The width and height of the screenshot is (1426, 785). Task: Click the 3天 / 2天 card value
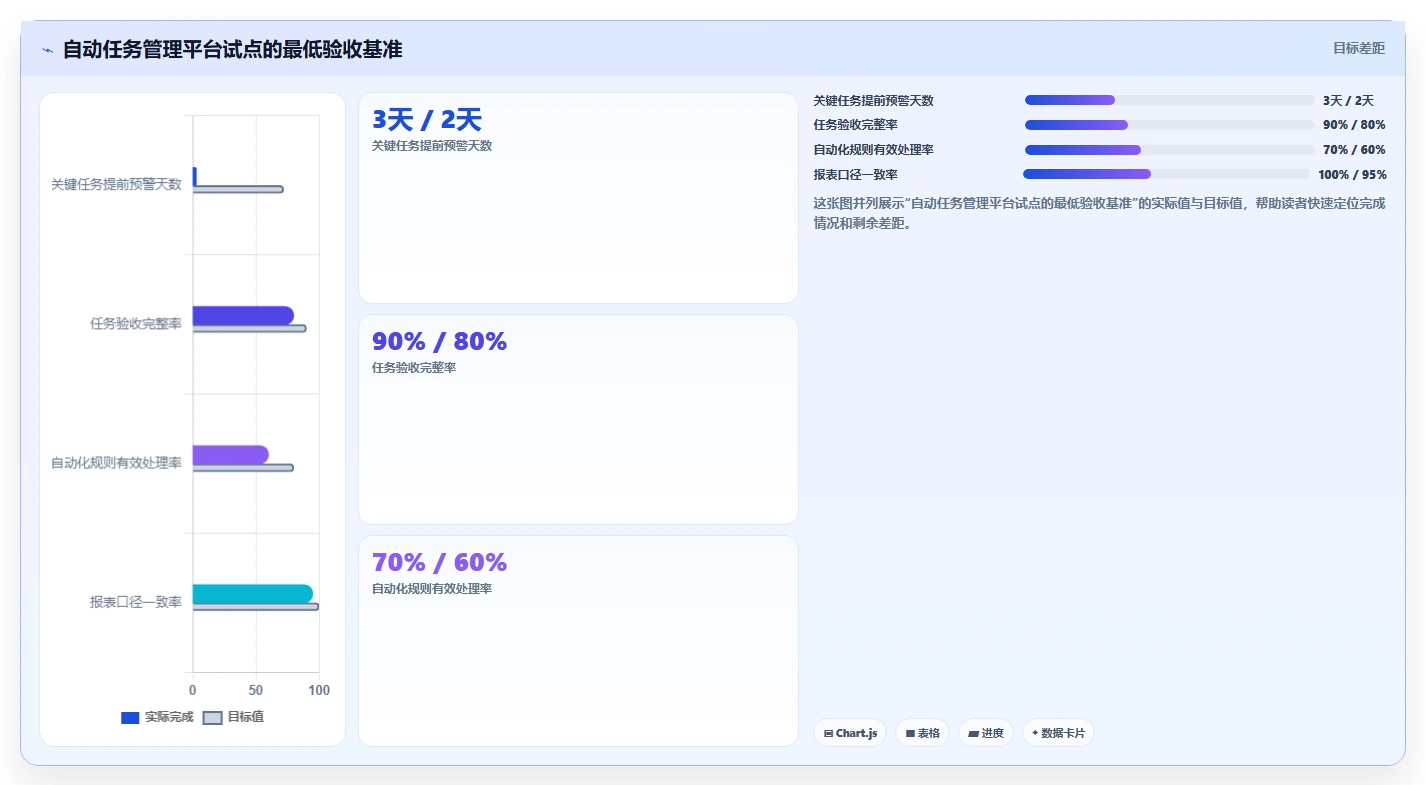click(x=427, y=120)
